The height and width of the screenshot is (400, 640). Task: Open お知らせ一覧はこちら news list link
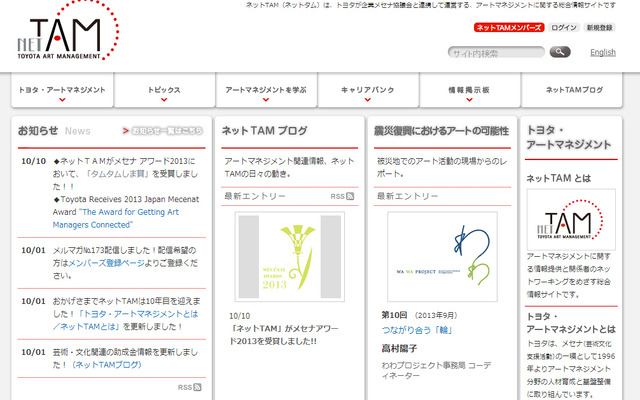click(167, 131)
